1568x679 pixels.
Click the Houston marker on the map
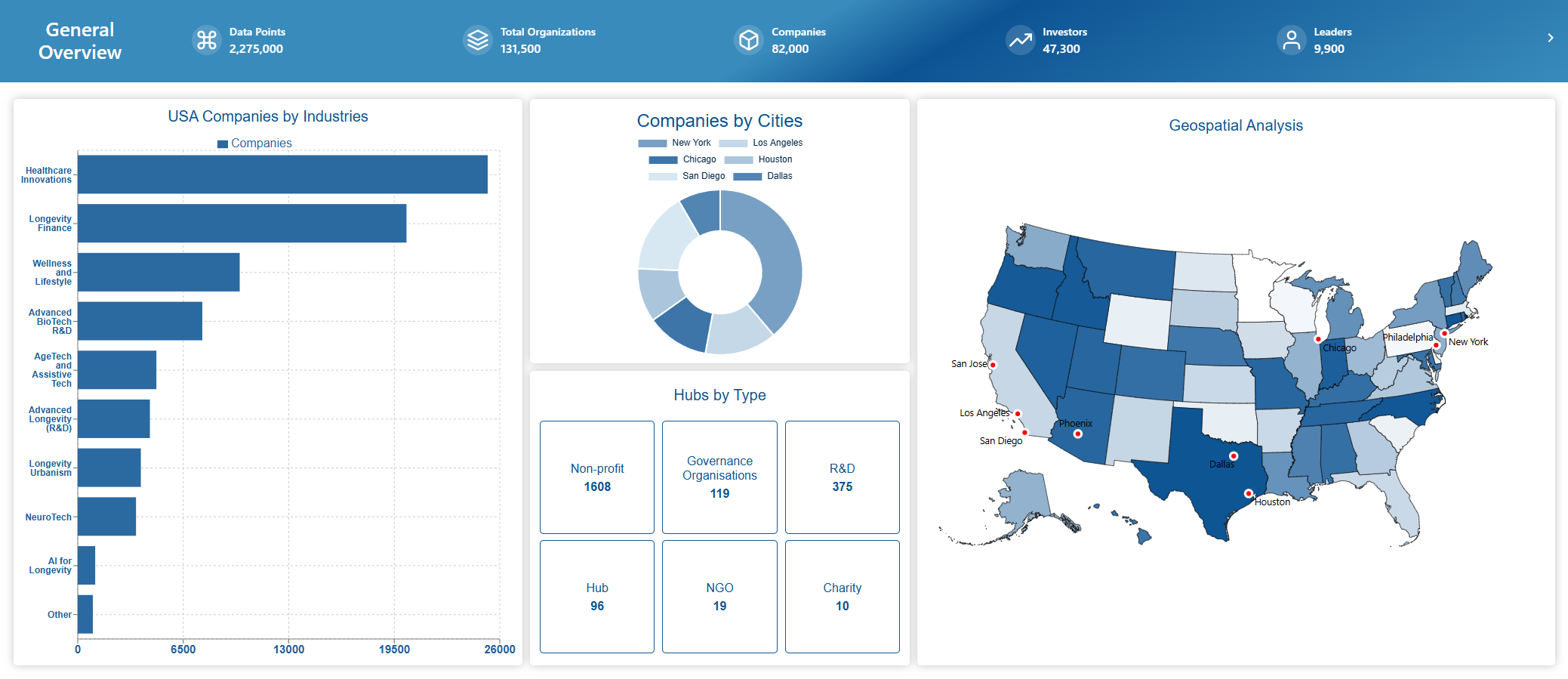point(1248,493)
